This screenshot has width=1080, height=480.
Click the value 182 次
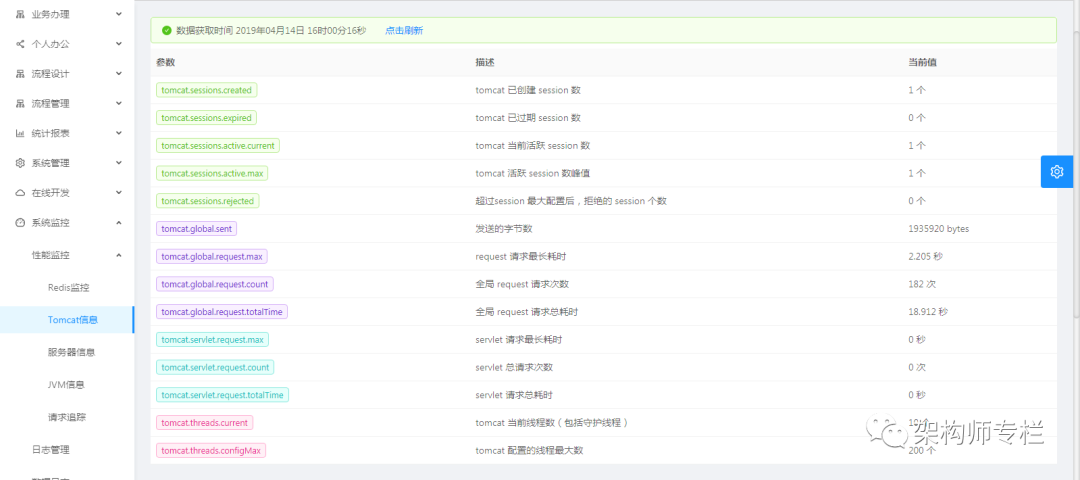pyautogui.click(x=922, y=284)
